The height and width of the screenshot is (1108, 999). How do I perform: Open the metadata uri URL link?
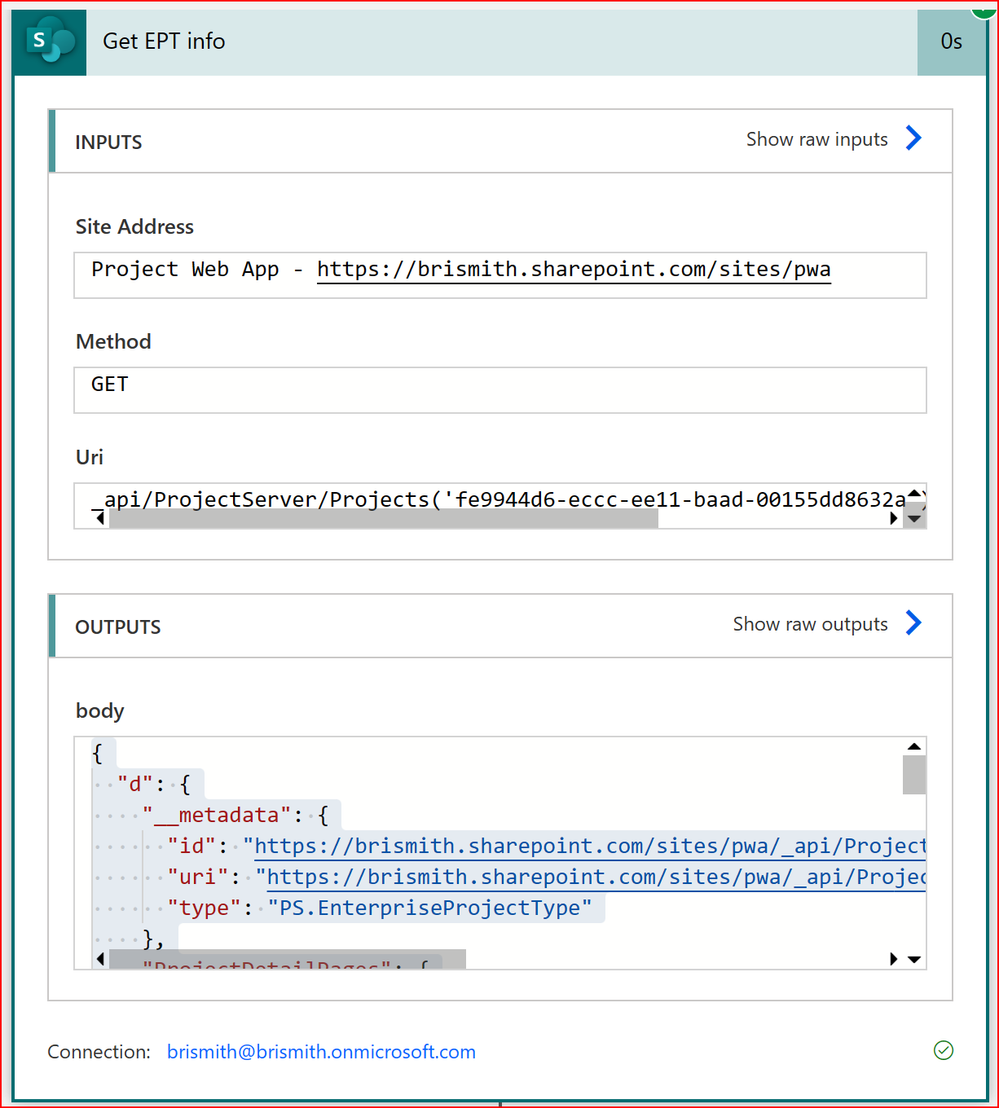[x=596, y=877]
